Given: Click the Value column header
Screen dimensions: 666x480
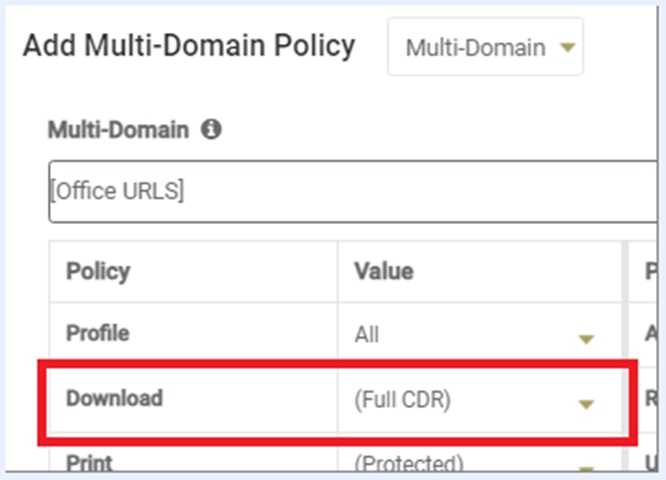Looking at the screenshot, I should point(384,271).
